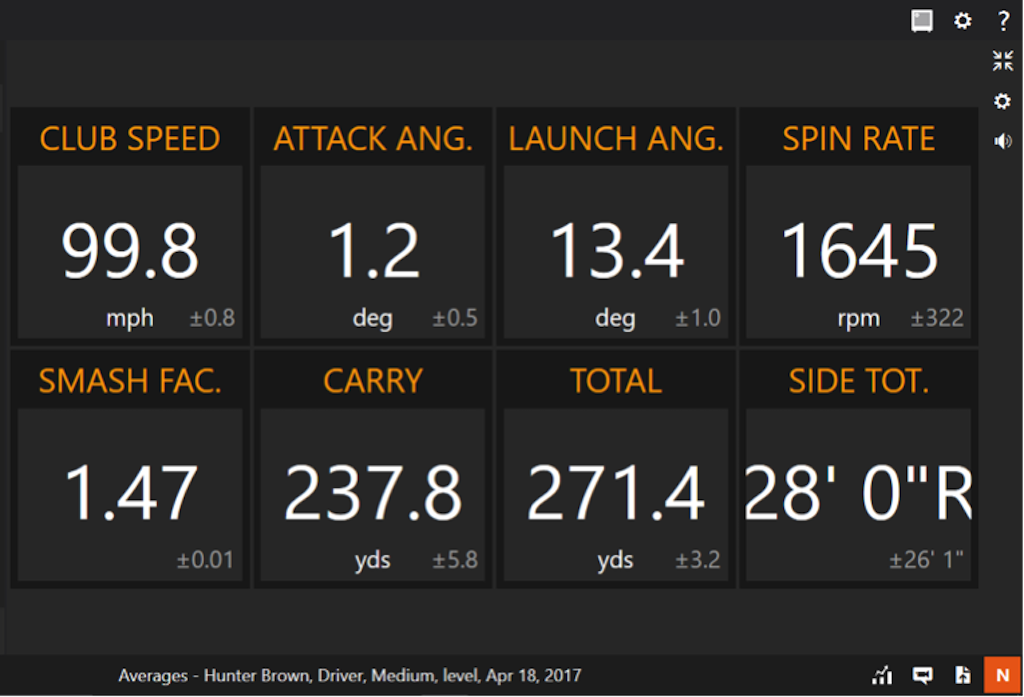Select the LAUNCH ANG. tile header
The width and height of the screenshot is (1024, 697).
(616, 138)
